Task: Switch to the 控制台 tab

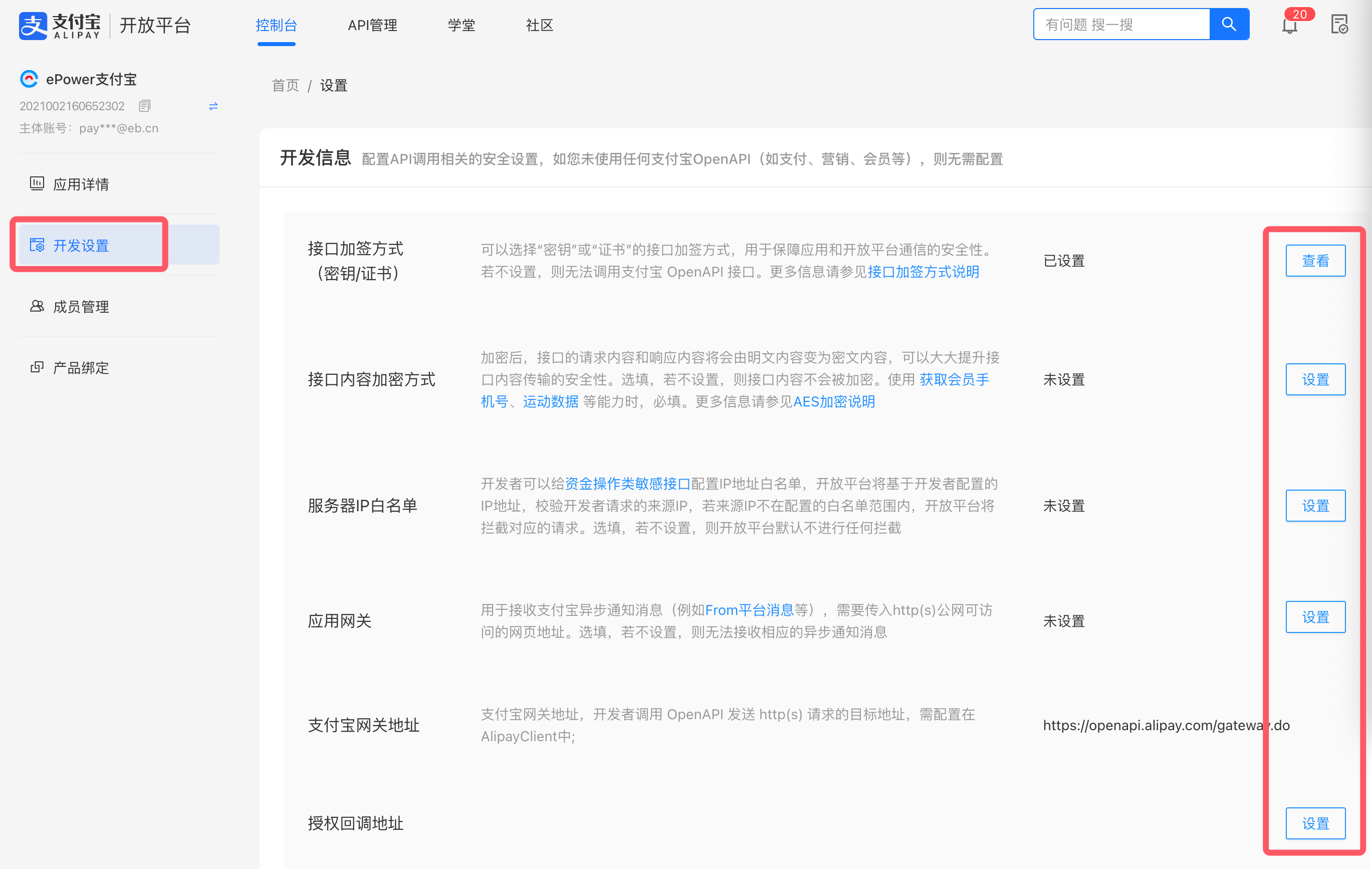Action: pyautogui.click(x=276, y=25)
